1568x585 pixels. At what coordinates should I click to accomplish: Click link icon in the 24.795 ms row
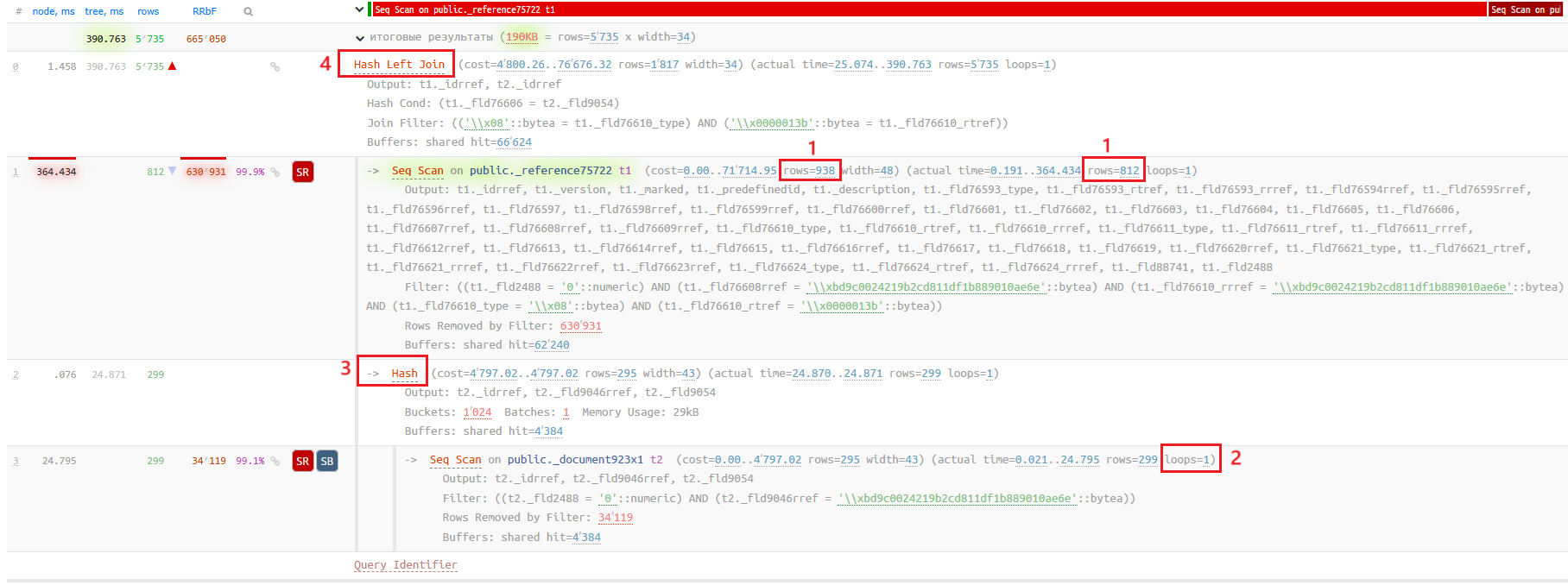tap(275, 461)
